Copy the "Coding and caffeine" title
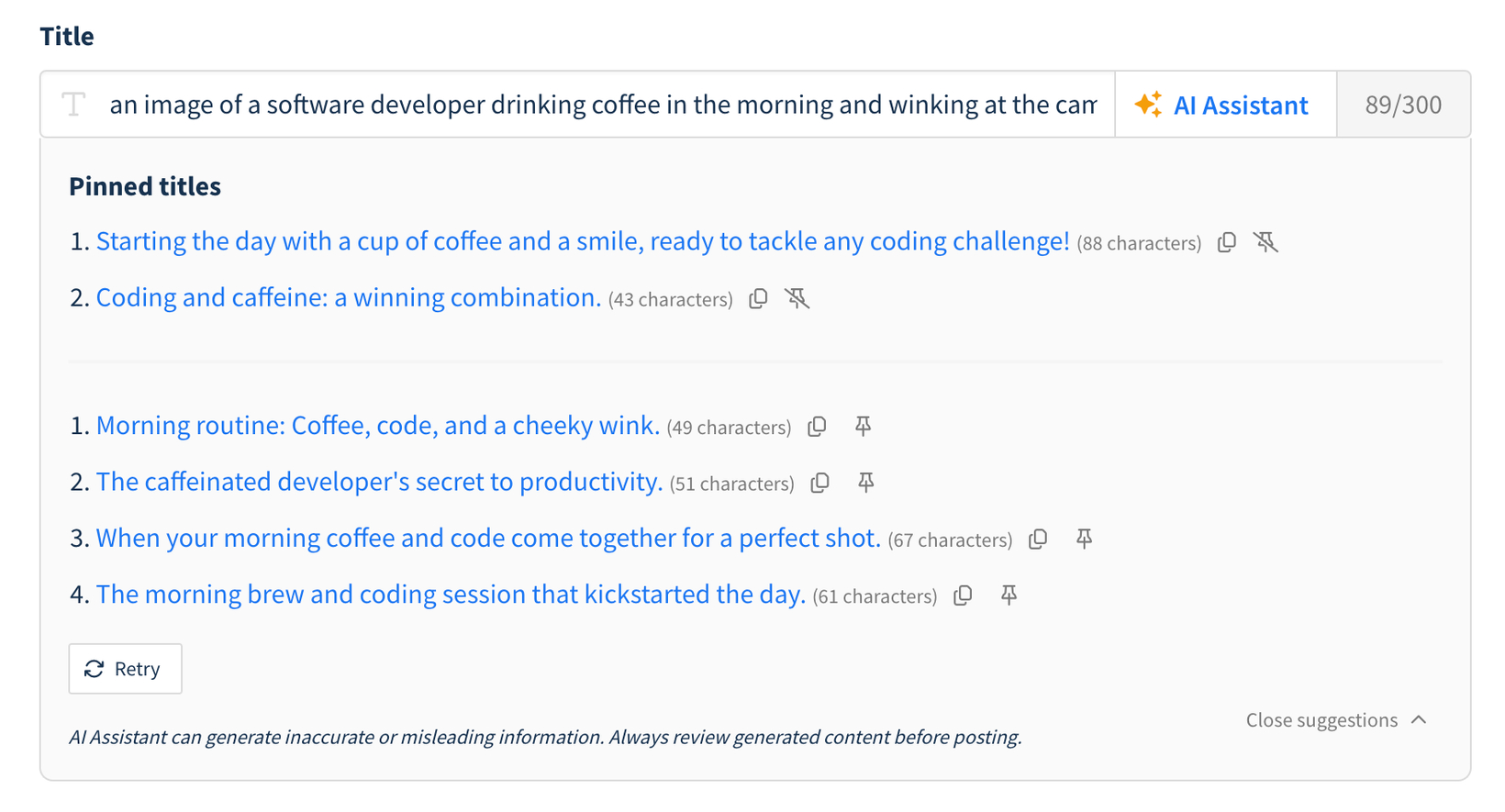 pos(758,299)
